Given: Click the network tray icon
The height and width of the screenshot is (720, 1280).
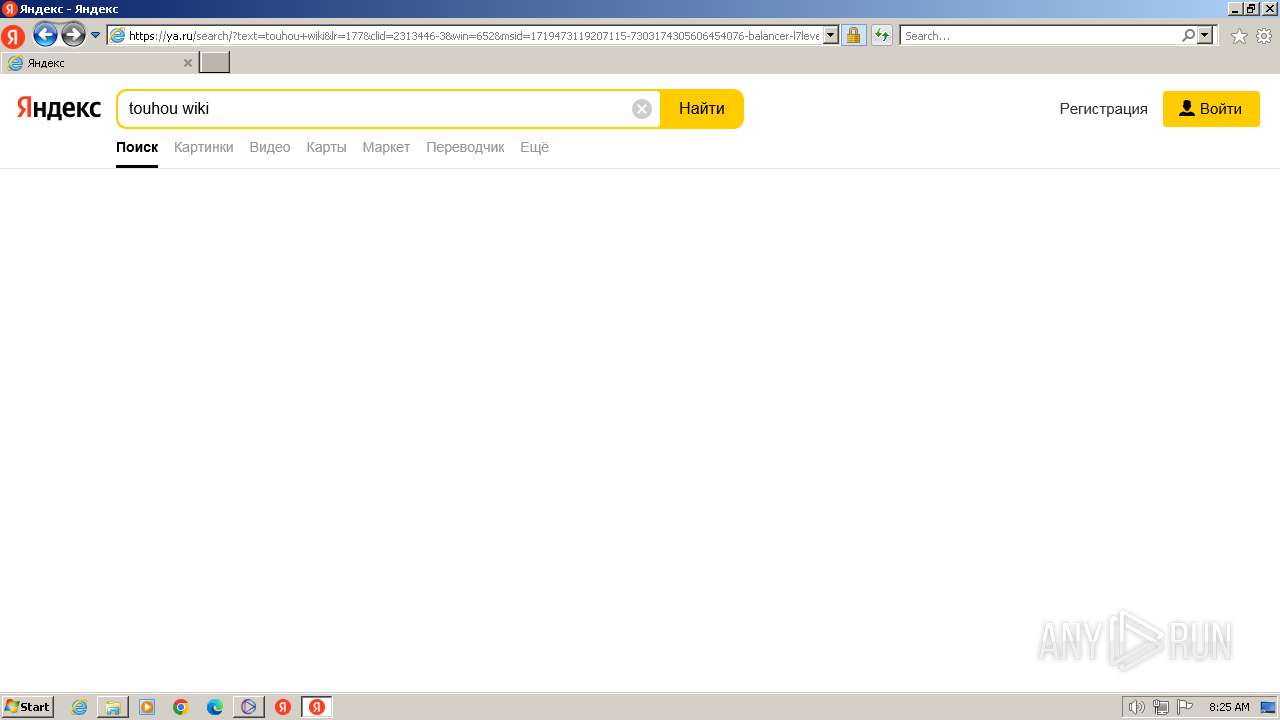Looking at the screenshot, I should [x=1161, y=707].
